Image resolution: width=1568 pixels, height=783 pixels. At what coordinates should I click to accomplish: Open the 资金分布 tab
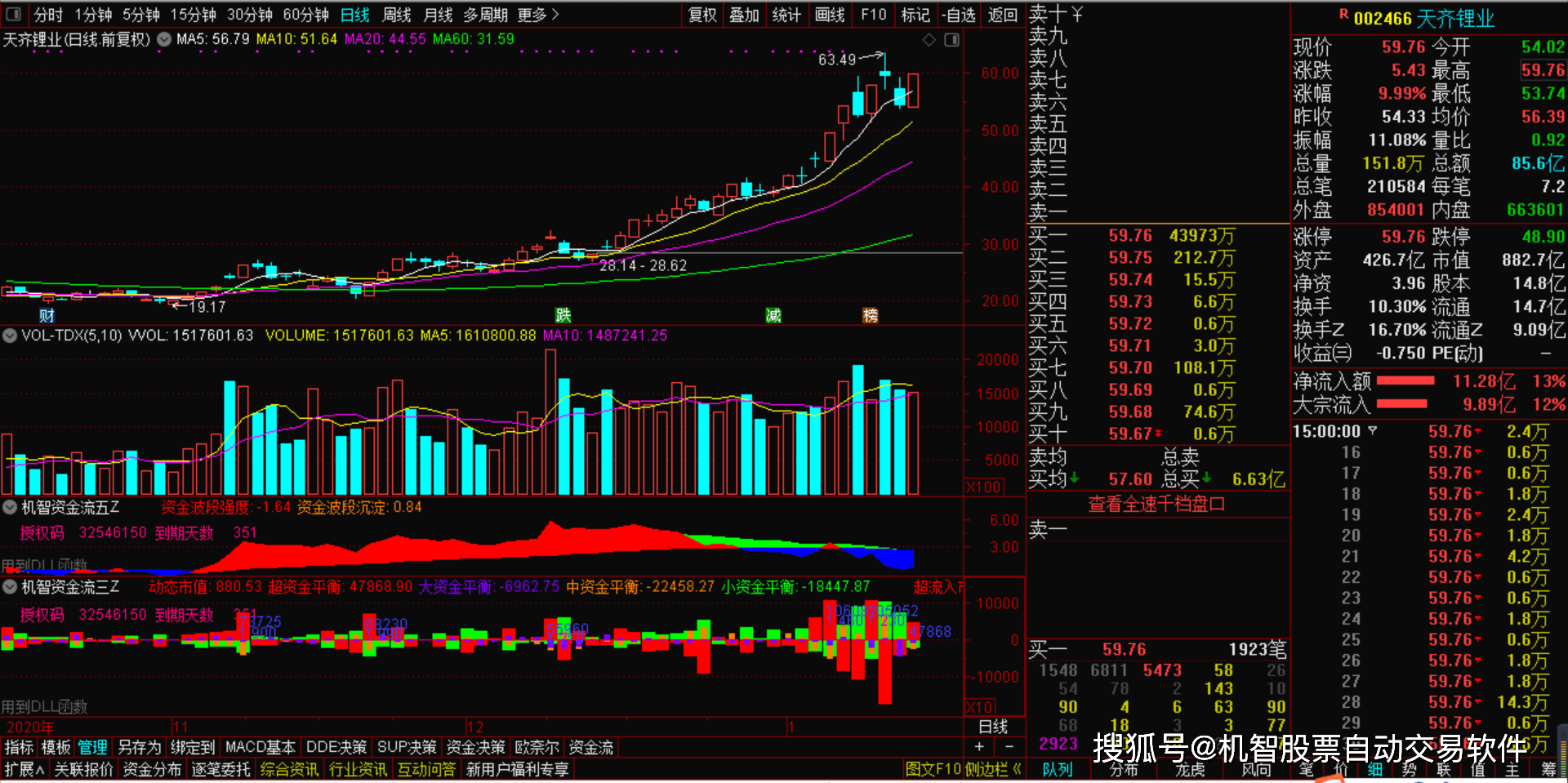[152, 769]
